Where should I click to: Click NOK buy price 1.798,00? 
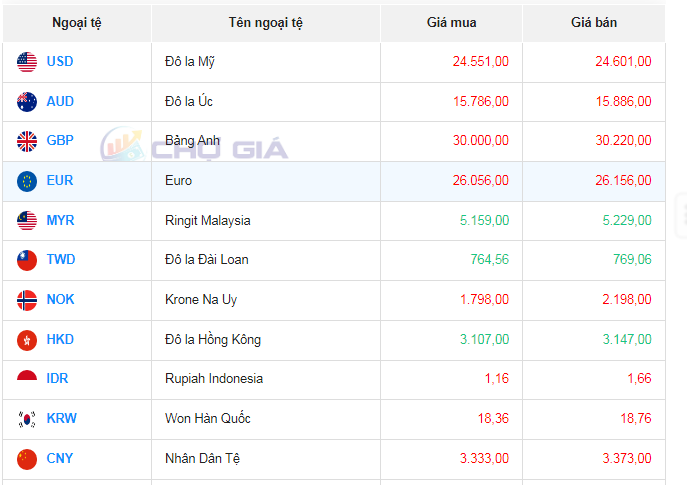tap(484, 299)
